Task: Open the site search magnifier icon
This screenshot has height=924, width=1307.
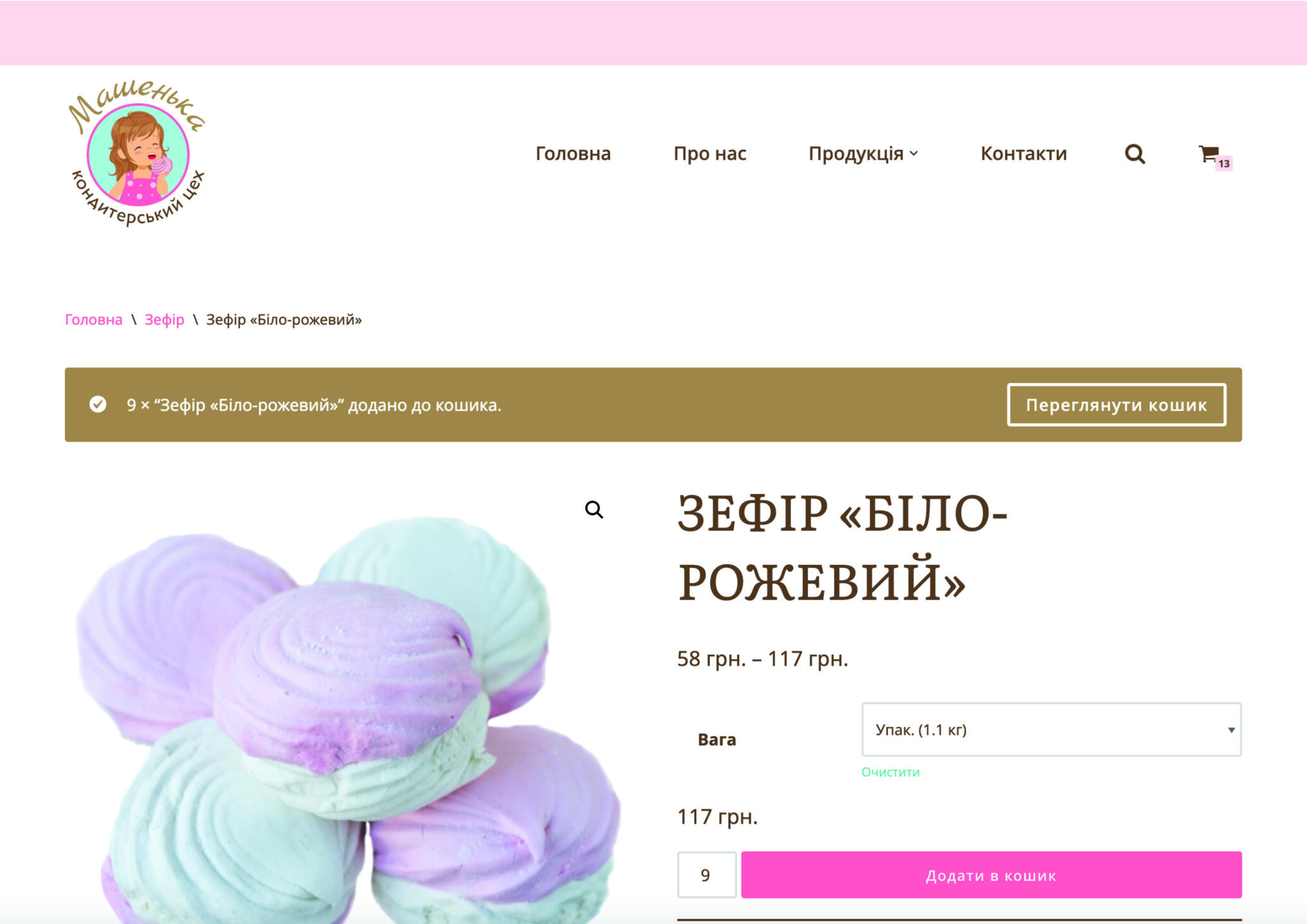Action: click(x=1135, y=154)
